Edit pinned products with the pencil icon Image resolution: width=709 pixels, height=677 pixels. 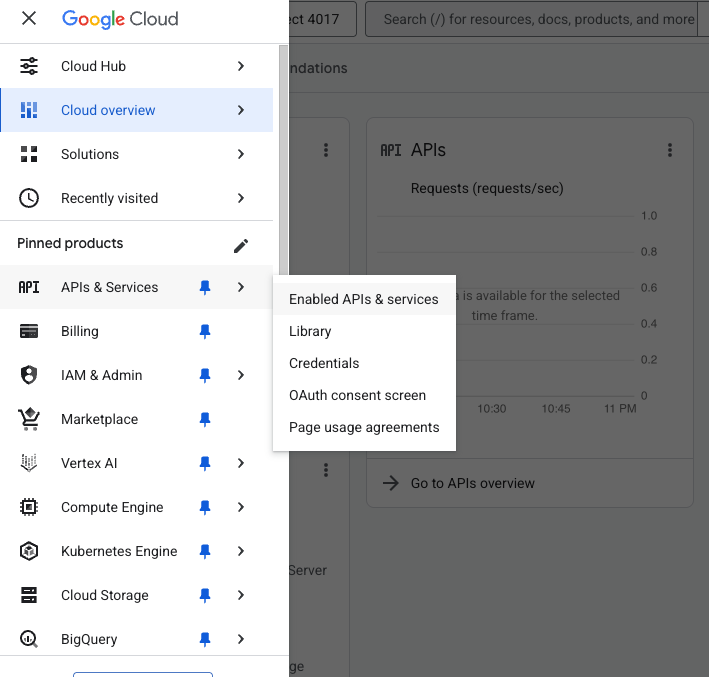click(x=241, y=246)
